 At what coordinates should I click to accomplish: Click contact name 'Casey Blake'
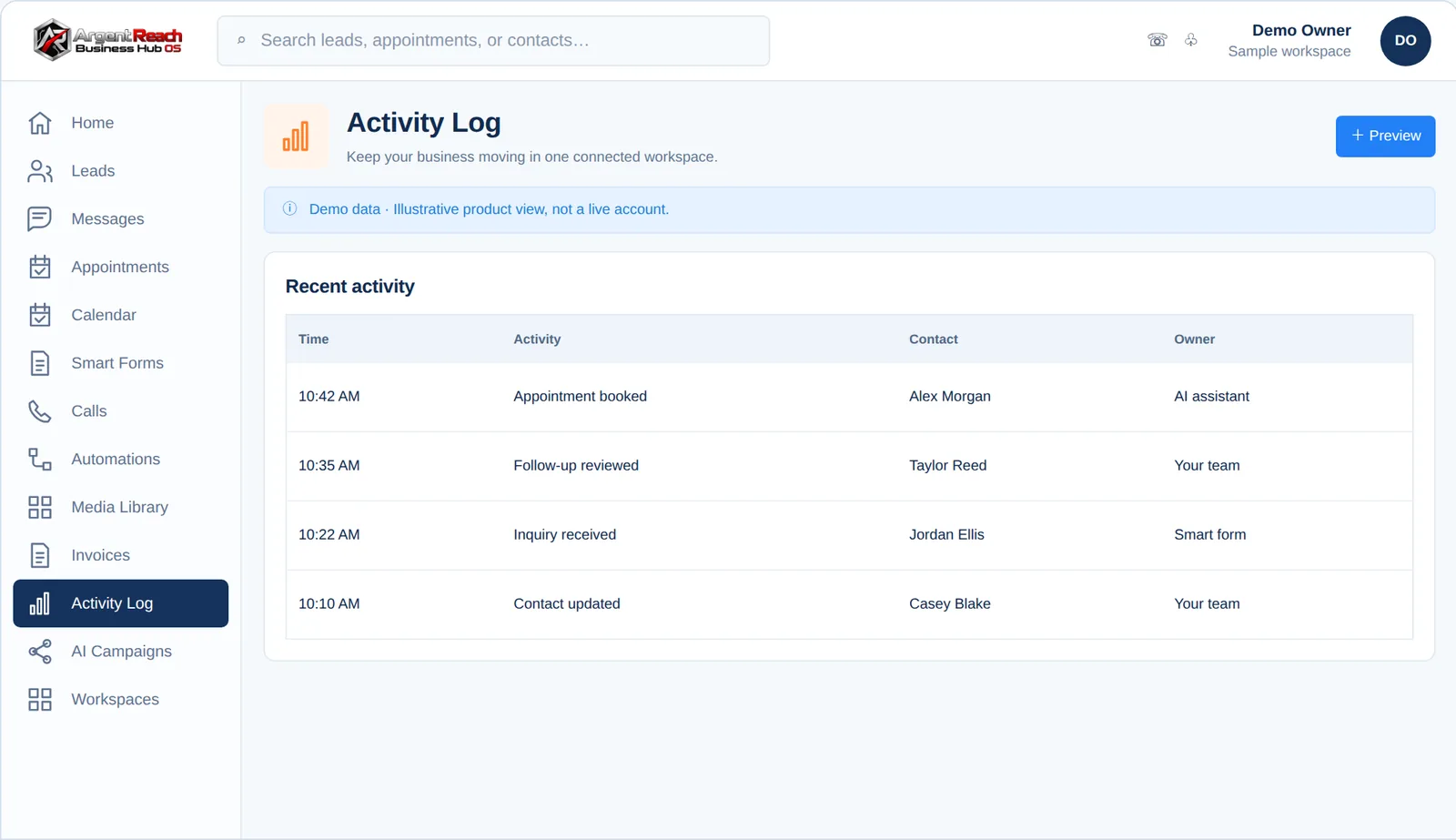[950, 604]
